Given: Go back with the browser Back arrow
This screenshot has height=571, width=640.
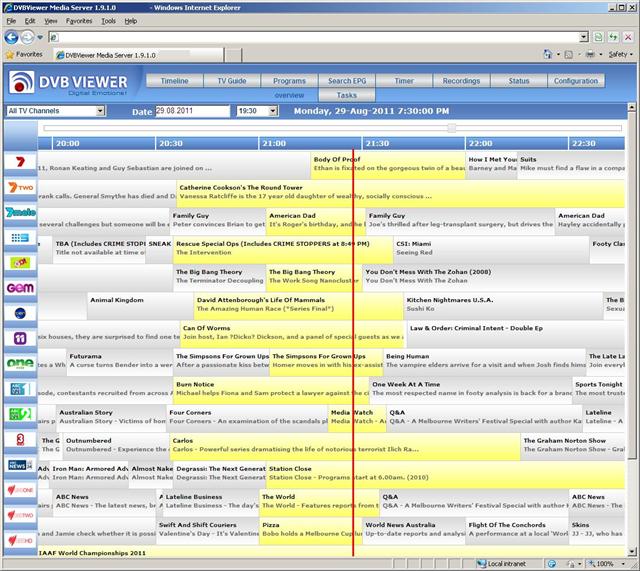Looking at the screenshot, I should point(11,38).
